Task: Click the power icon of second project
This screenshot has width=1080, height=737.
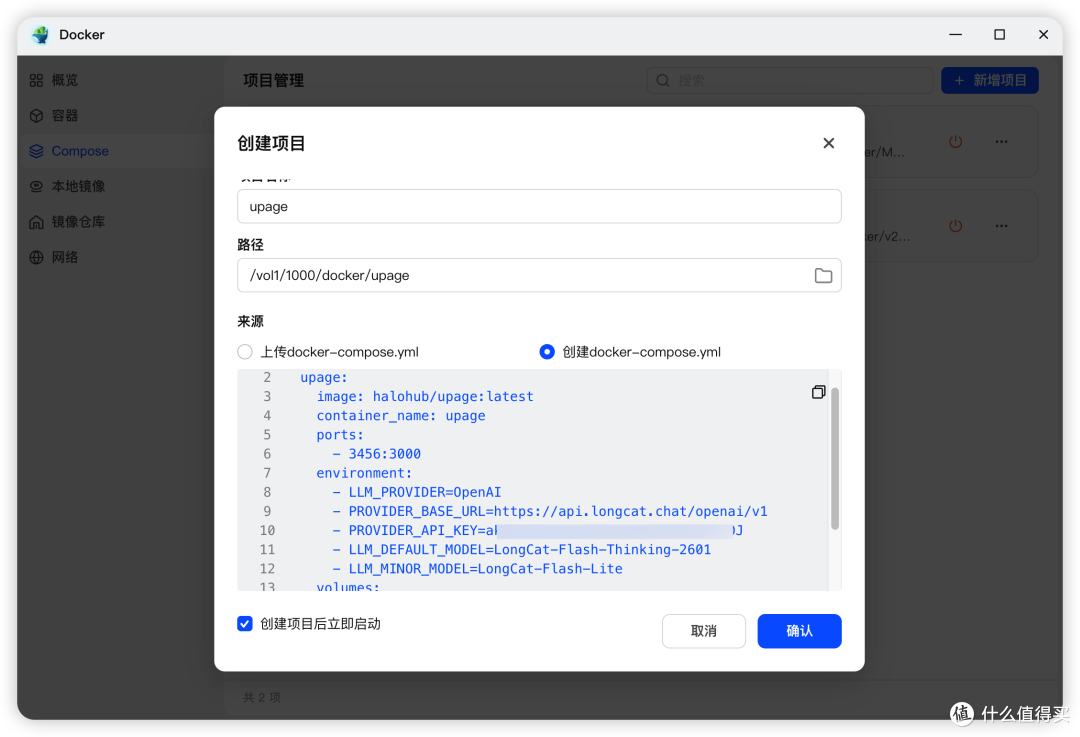Action: click(x=955, y=226)
